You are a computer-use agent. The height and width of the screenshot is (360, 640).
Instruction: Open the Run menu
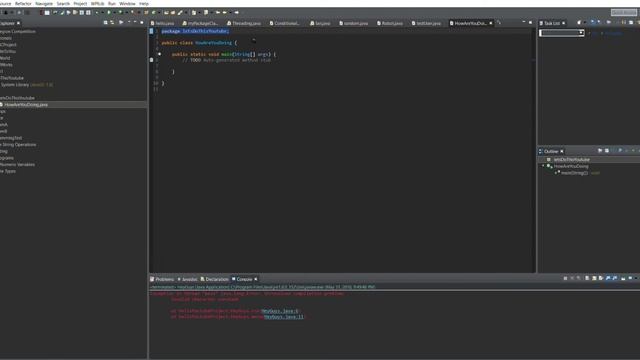click(112, 3)
